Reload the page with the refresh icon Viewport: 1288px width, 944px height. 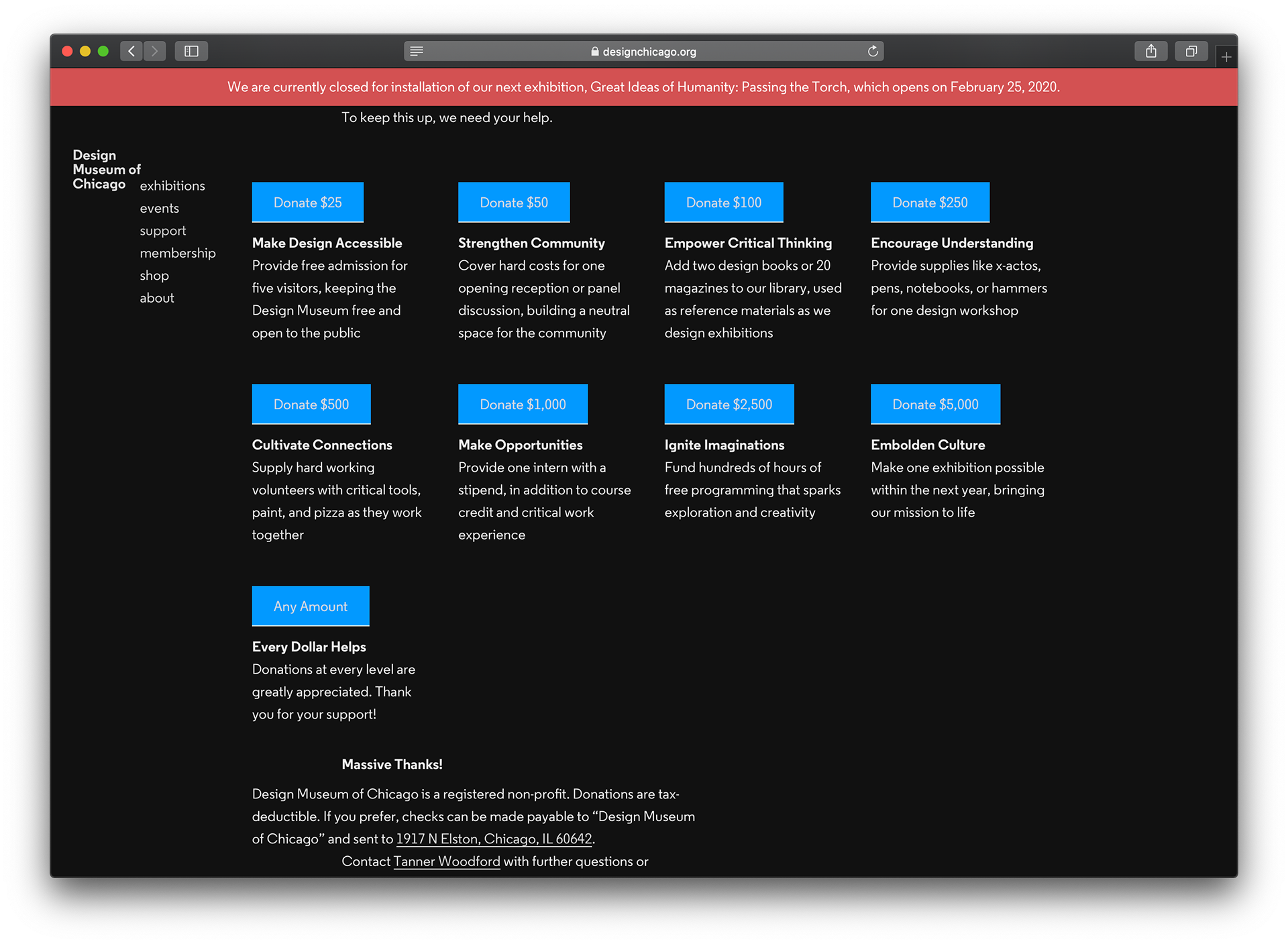point(873,51)
